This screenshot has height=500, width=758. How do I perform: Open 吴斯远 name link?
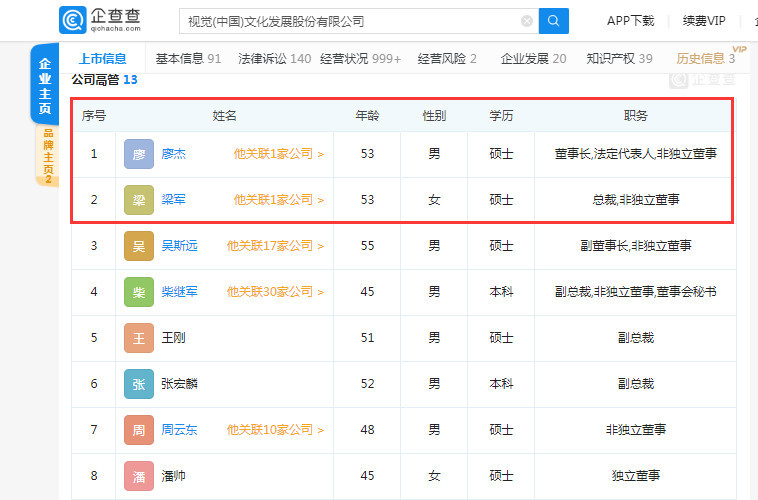(179, 246)
